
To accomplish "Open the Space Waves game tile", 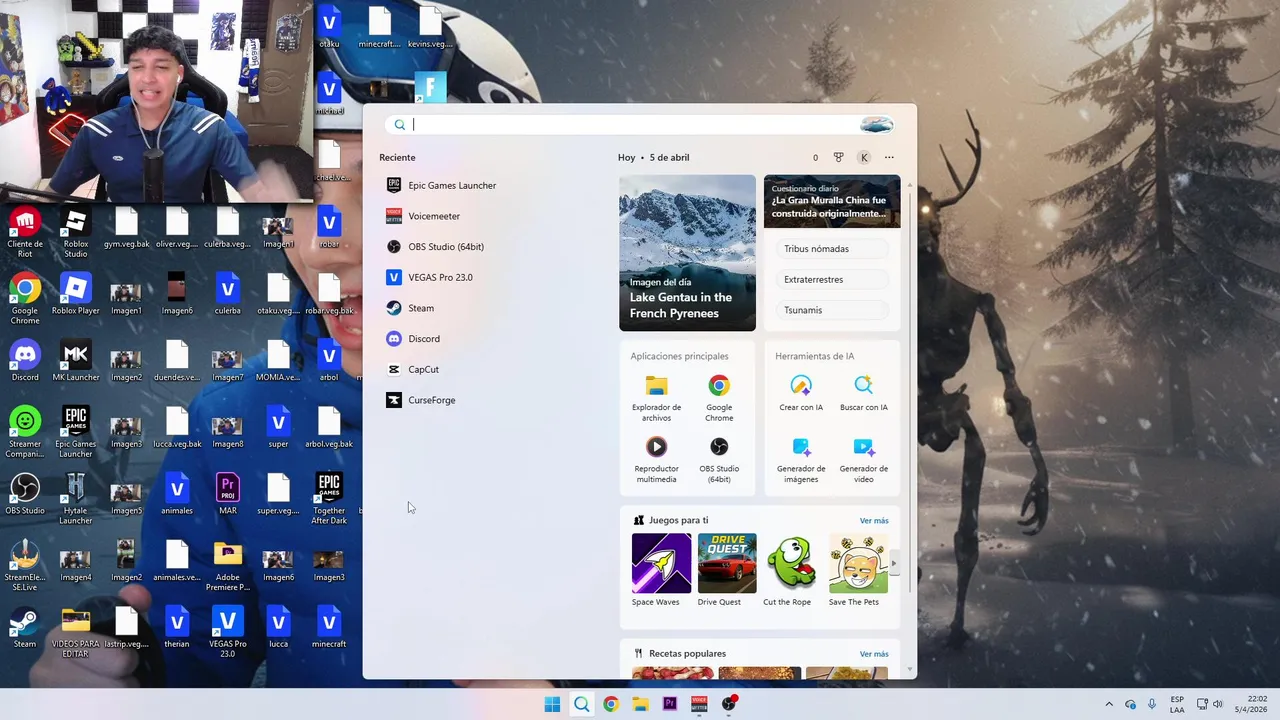I will (x=660, y=570).
